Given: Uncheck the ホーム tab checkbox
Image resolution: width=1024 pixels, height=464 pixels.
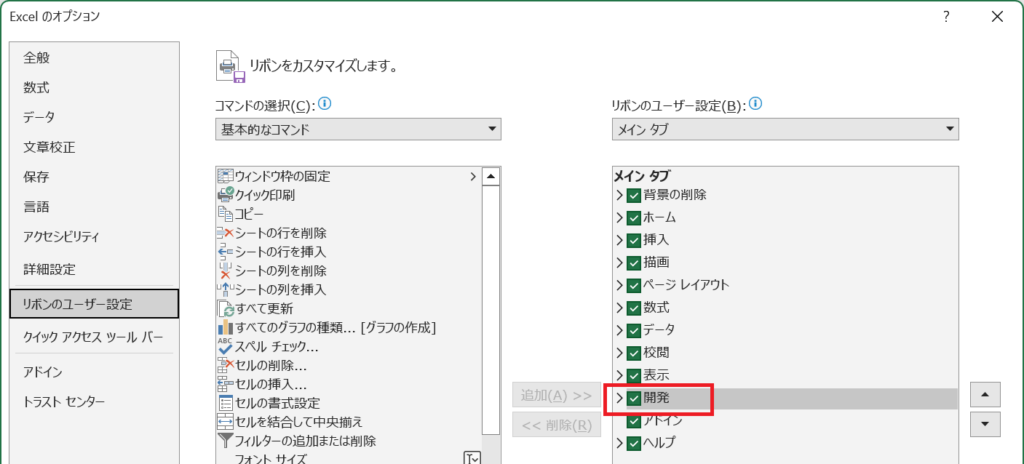Looking at the screenshot, I should tap(633, 218).
